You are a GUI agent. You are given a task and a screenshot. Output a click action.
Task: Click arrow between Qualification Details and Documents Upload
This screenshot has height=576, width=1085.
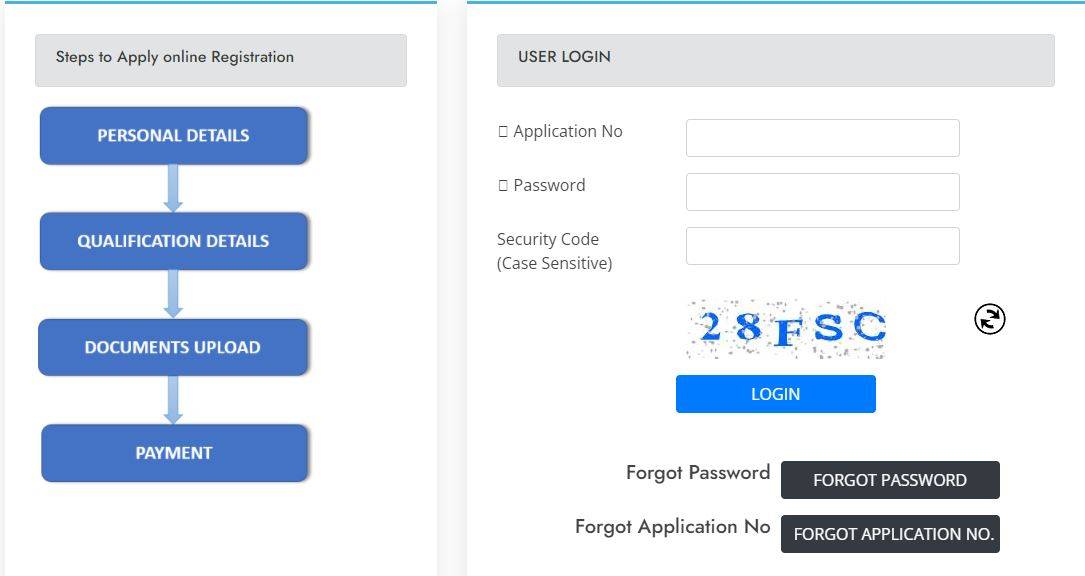pos(173,294)
